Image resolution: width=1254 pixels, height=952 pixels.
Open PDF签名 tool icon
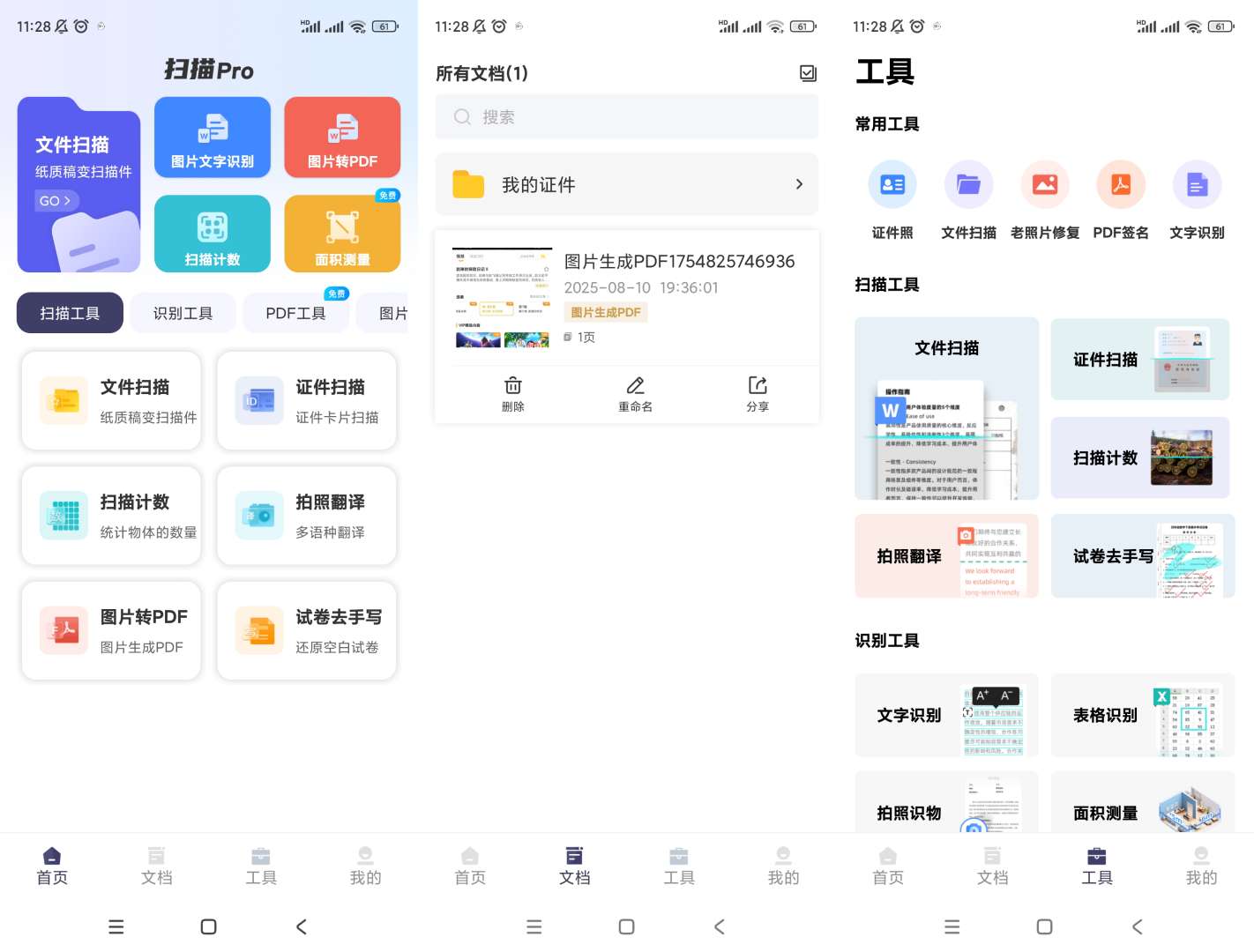pos(1121,200)
